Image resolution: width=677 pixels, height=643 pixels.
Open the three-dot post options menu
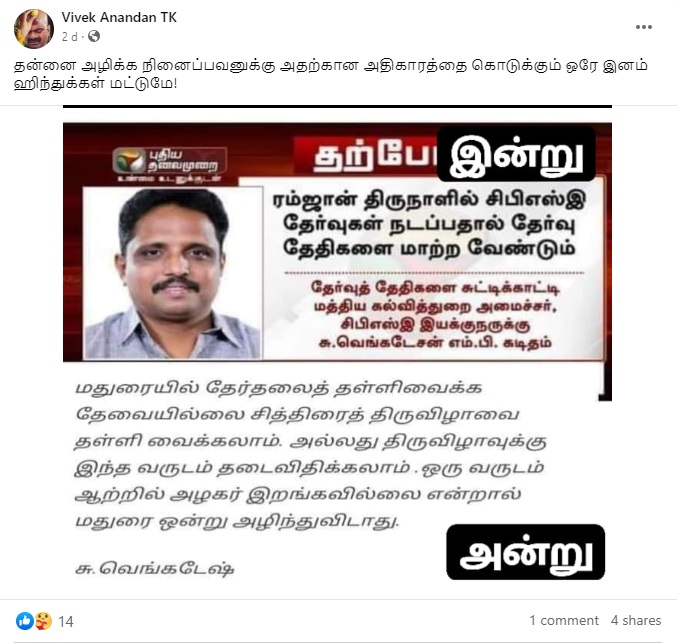point(643,27)
